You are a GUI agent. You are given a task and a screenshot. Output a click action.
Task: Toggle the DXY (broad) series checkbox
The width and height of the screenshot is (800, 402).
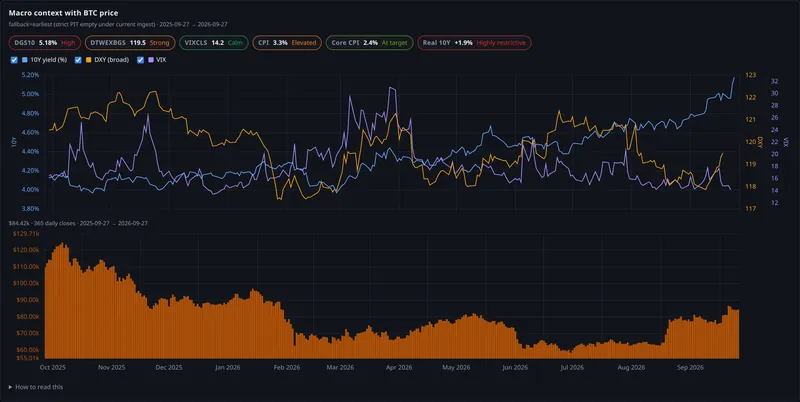78,60
